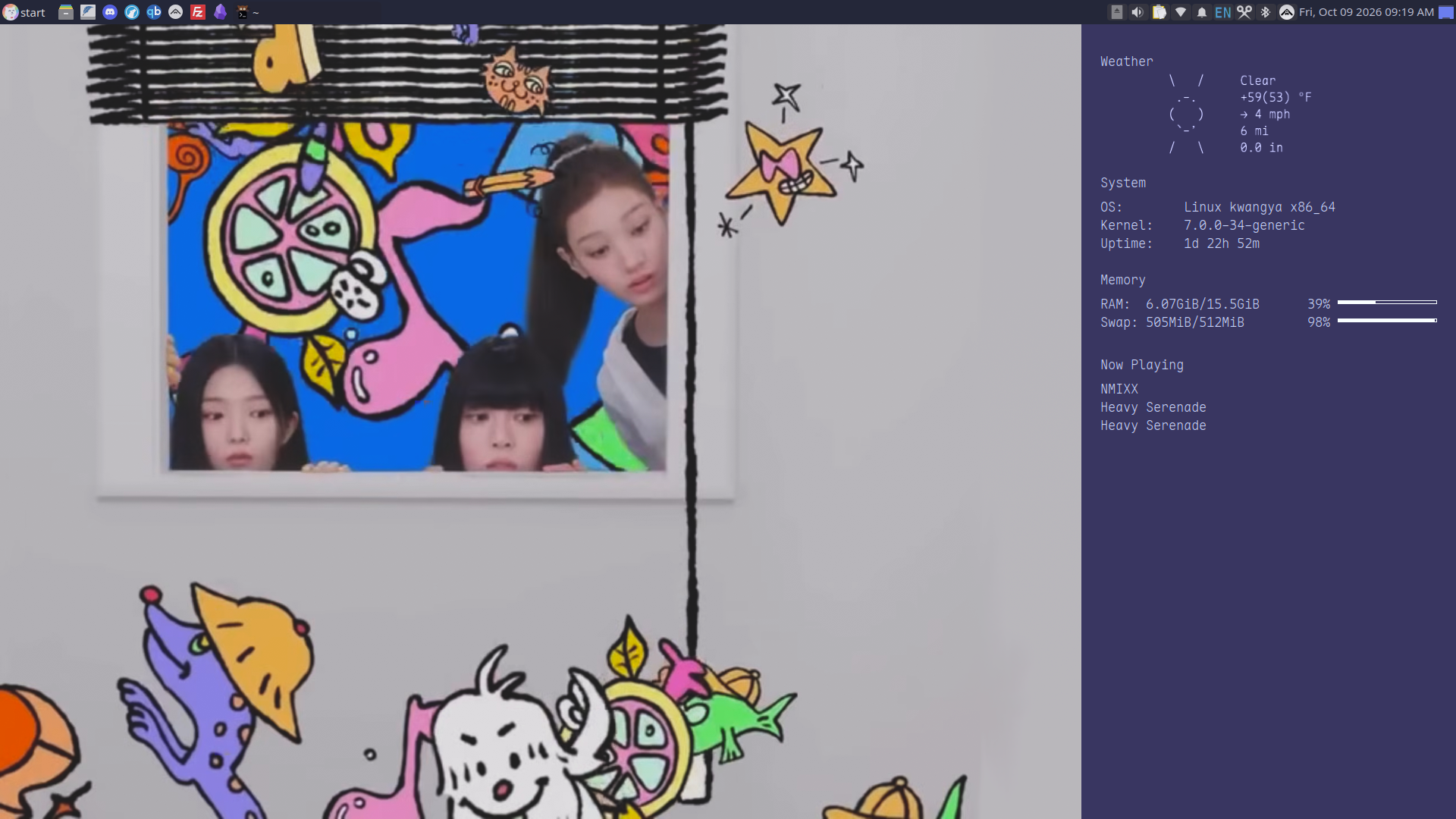This screenshot has width=1456, height=819.
Task: Click the last 'Heavy Serenade' line in Now Playing
Action: 1153,425
